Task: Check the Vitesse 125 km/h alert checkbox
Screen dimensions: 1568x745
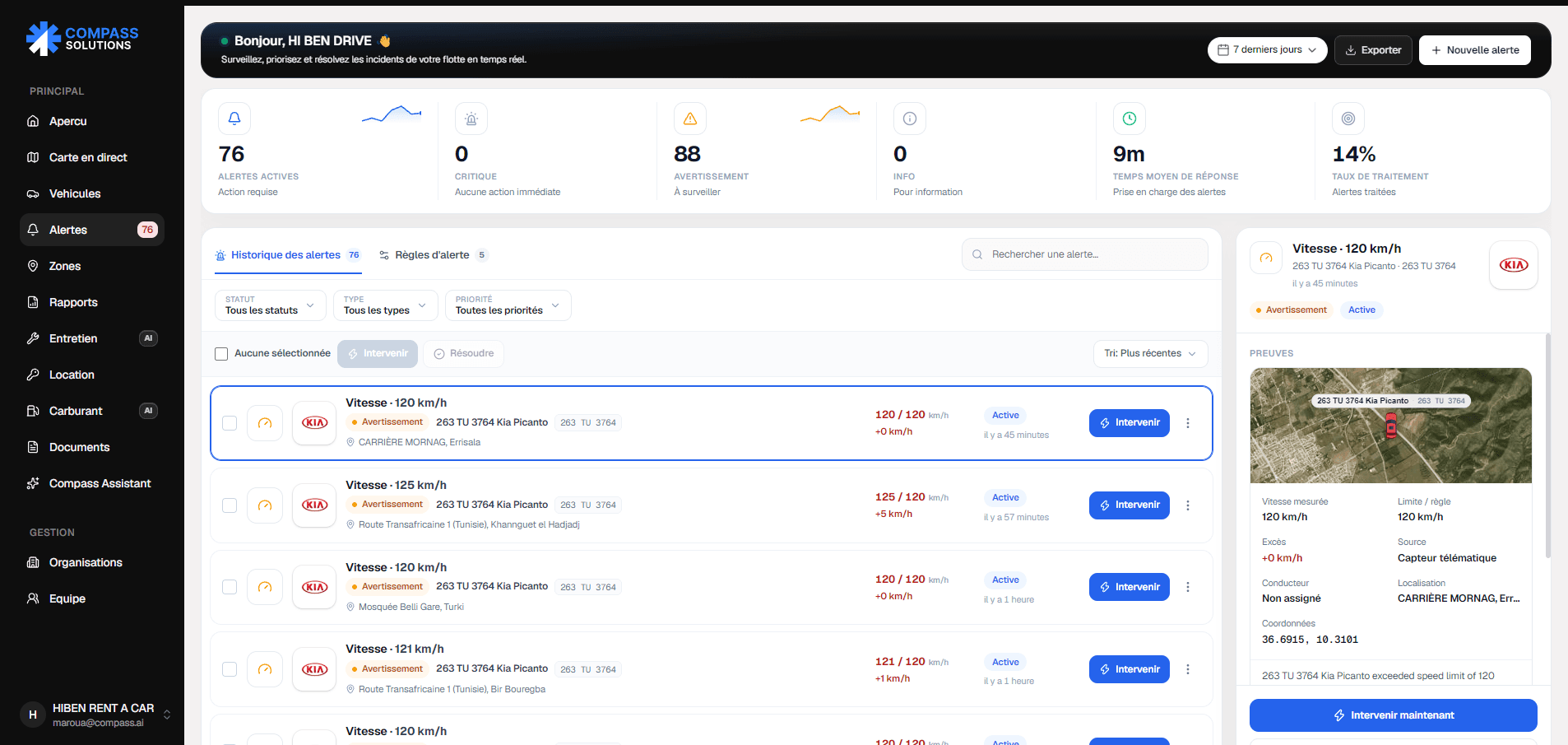Action: pyautogui.click(x=230, y=505)
